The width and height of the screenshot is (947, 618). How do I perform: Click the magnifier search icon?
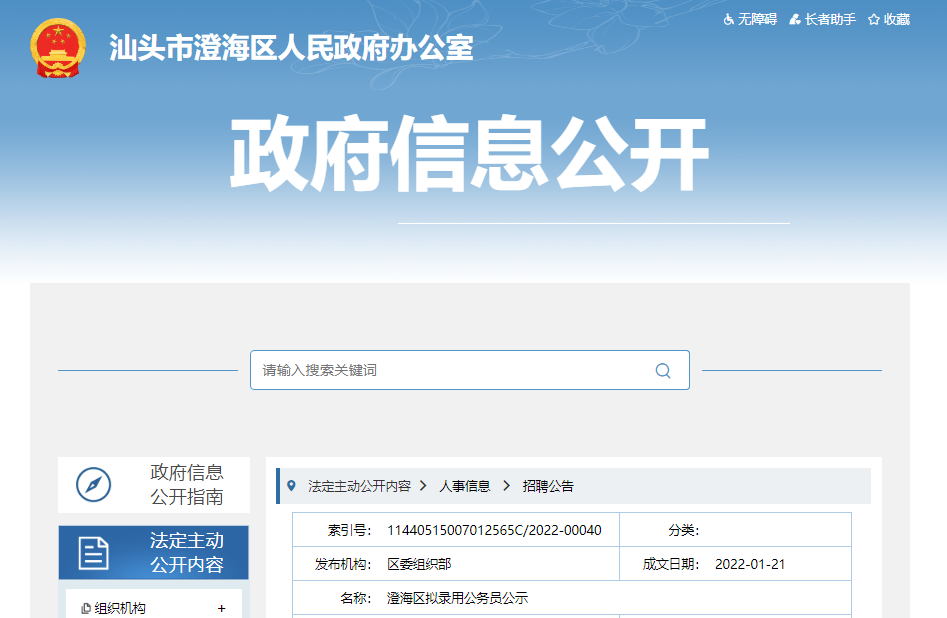663,370
